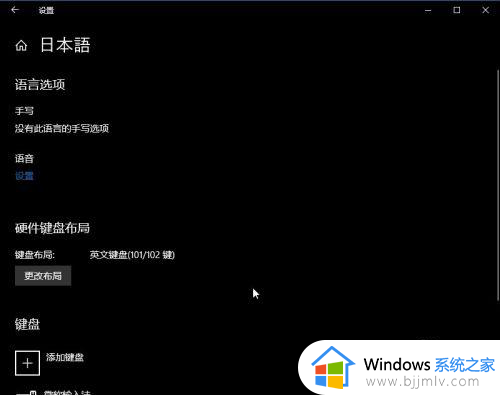Open the 设置 link under 语音
The image size is (500, 395).
(x=24, y=176)
